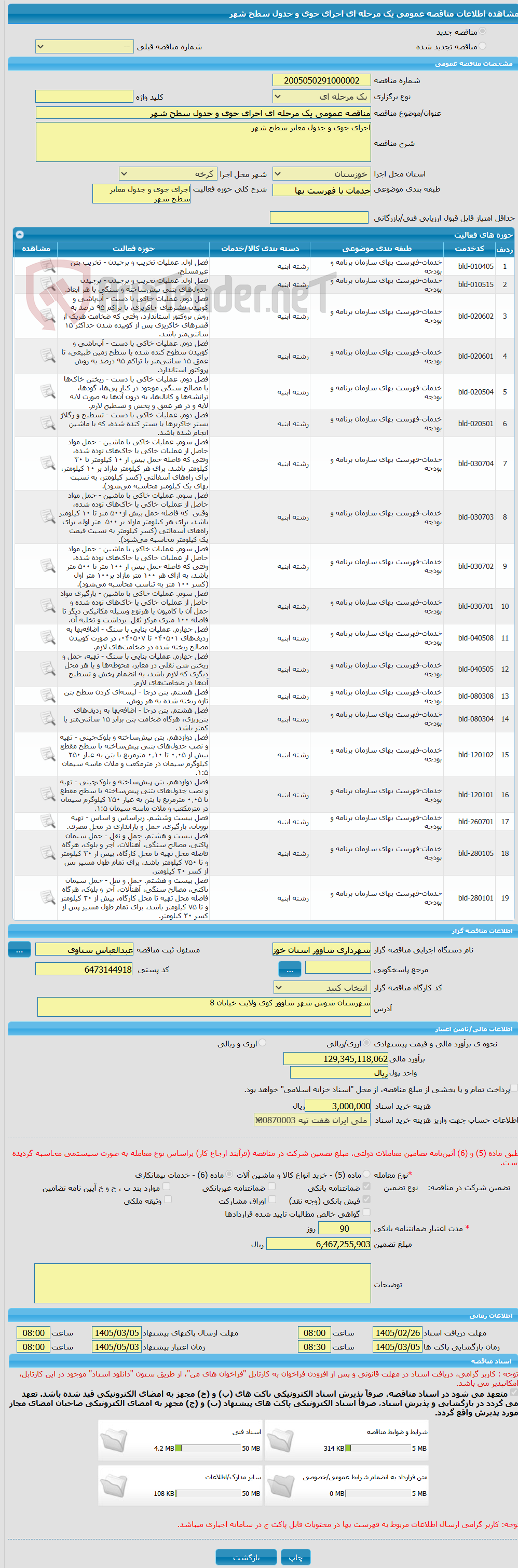Image resolution: width=518 pixels, height=1568 pixels.
Task: Toggle وثیقه ملکی checkbox
Action: (168, 1199)
